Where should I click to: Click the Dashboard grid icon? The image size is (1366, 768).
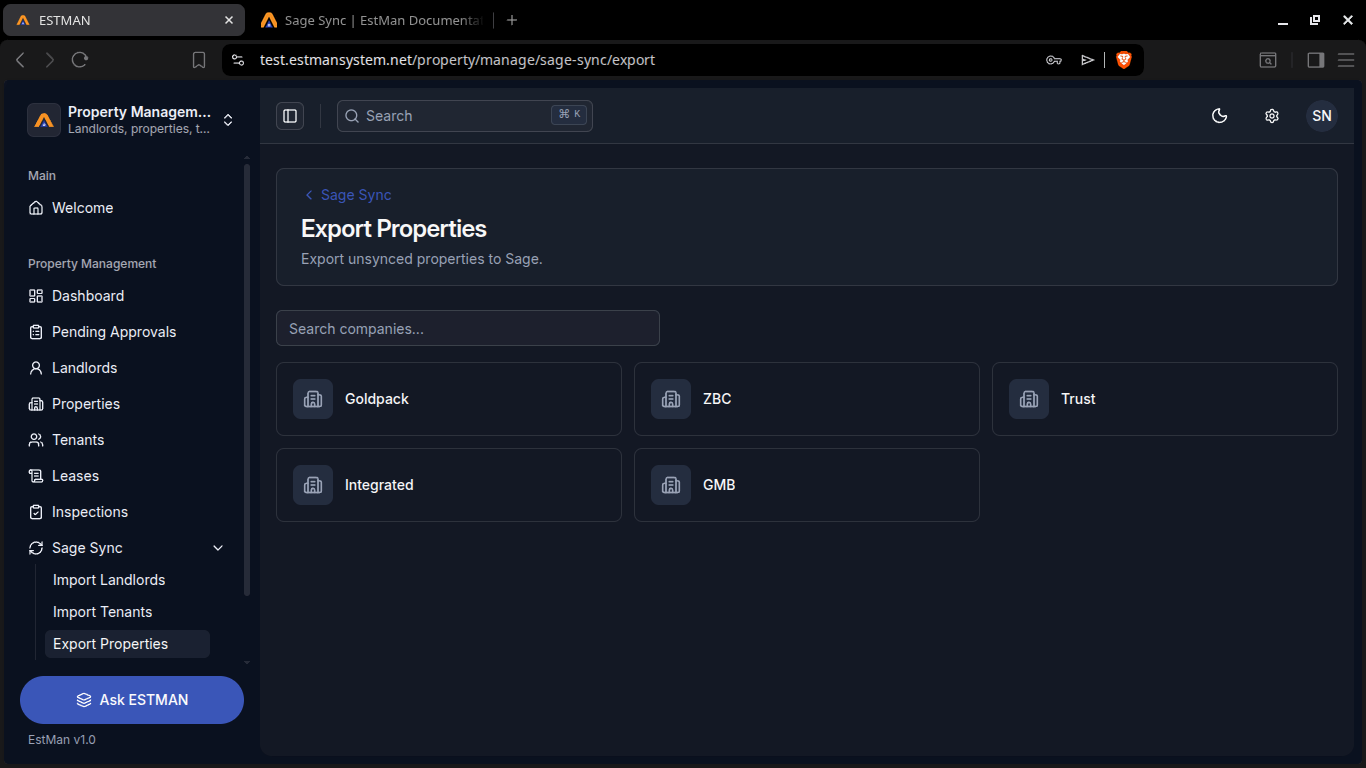[x=36, y=296]
